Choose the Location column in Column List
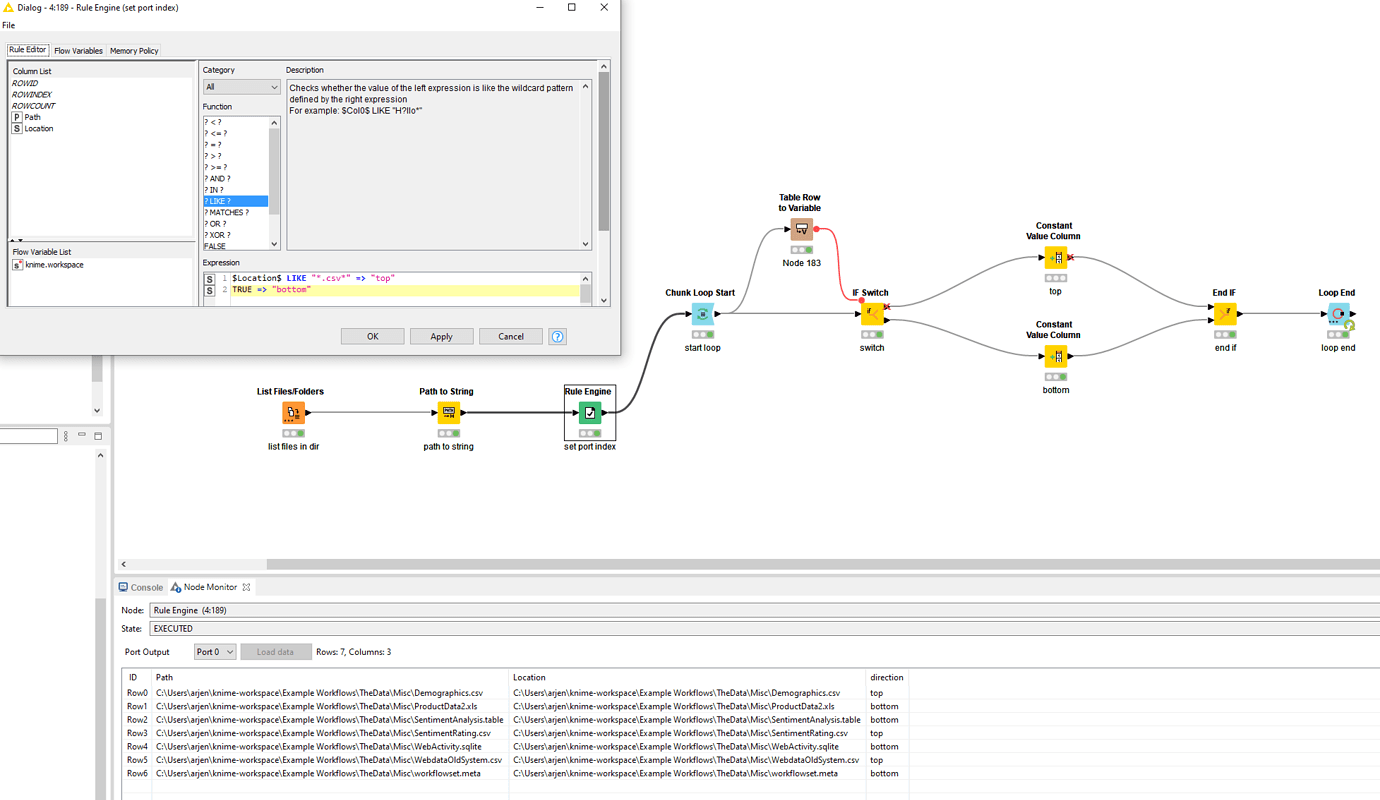1380x800 pixels. coord(39,129)
